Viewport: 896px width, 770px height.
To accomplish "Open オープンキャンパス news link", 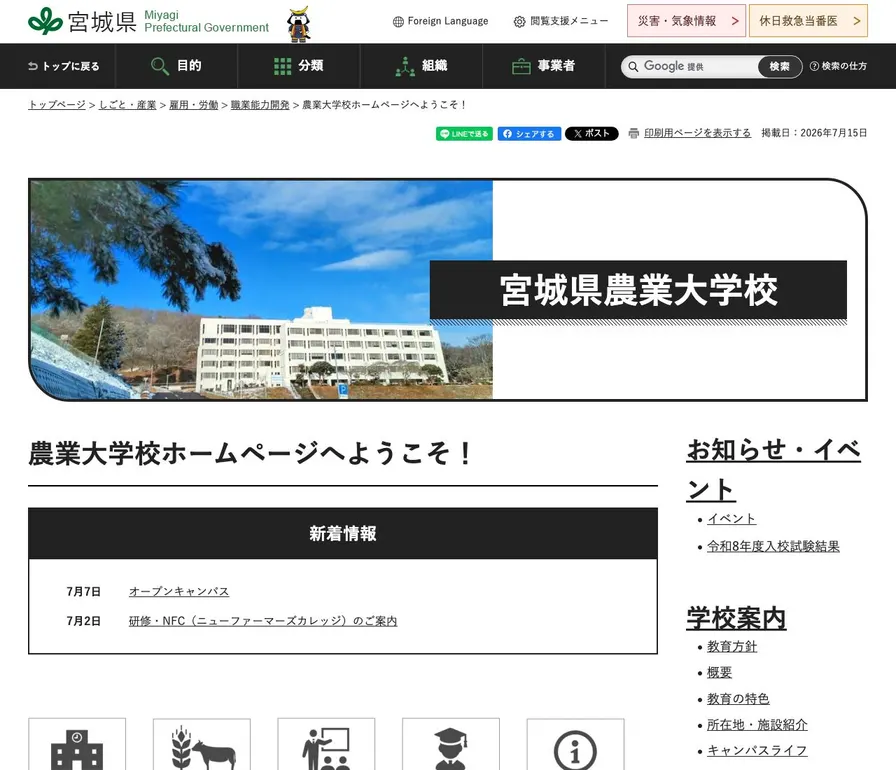I will [179, 591].
